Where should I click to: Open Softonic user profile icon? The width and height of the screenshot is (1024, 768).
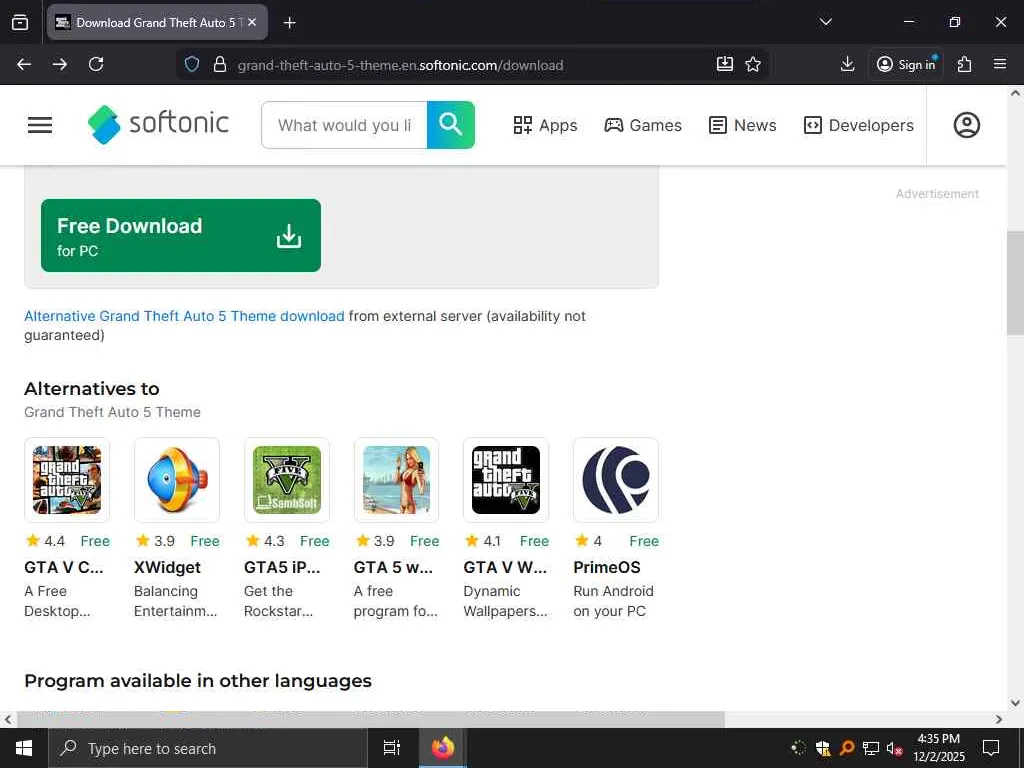pyautogui.click(x=967, y=125)
